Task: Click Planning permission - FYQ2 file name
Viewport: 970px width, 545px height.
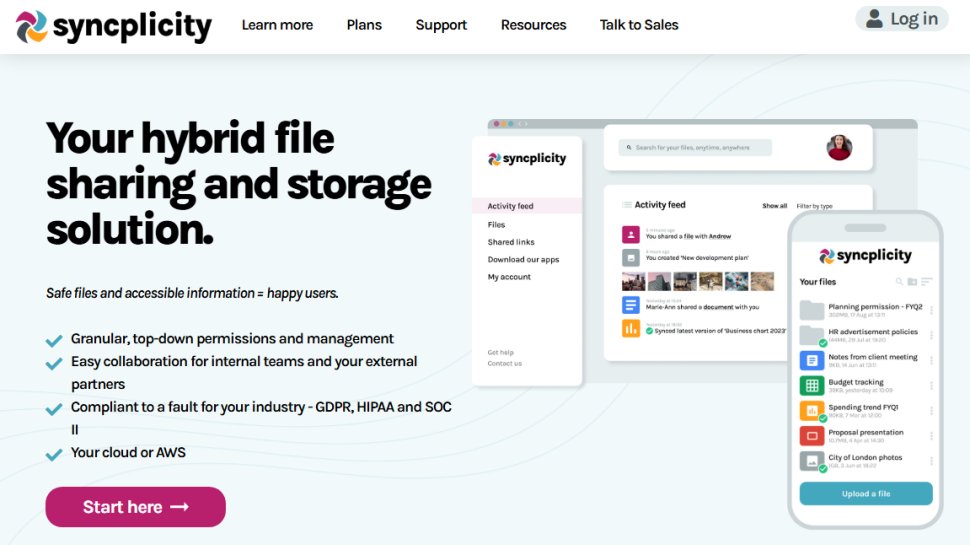Action: click(875, 306)
